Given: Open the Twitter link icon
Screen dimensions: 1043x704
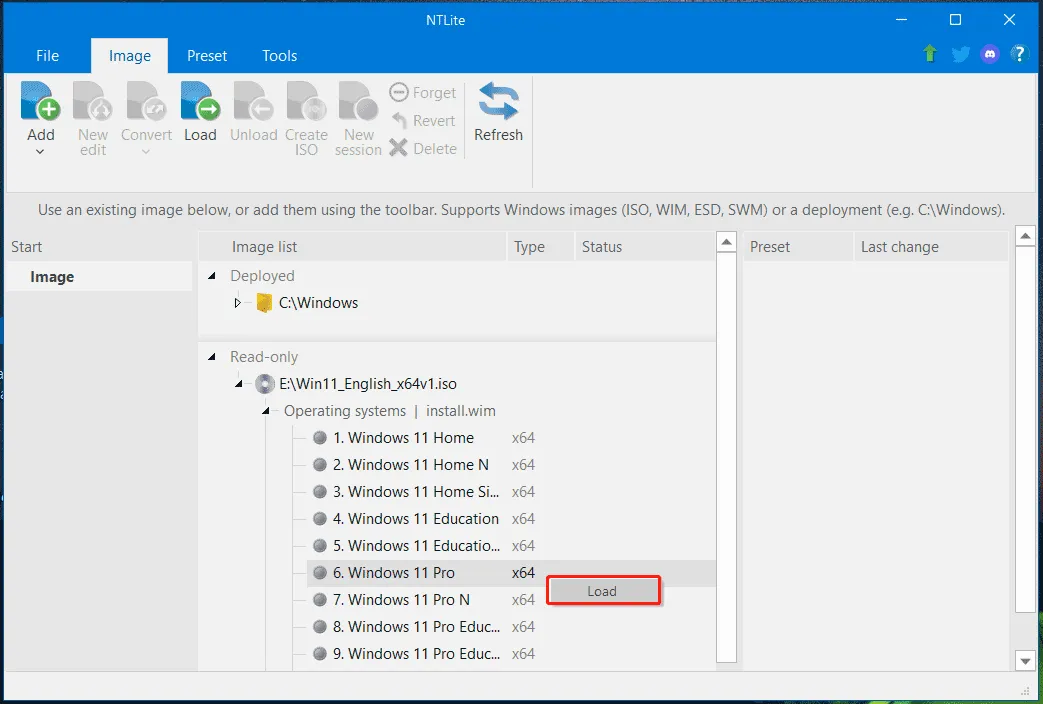Looking at the screenshot, I should click(961, 54).
